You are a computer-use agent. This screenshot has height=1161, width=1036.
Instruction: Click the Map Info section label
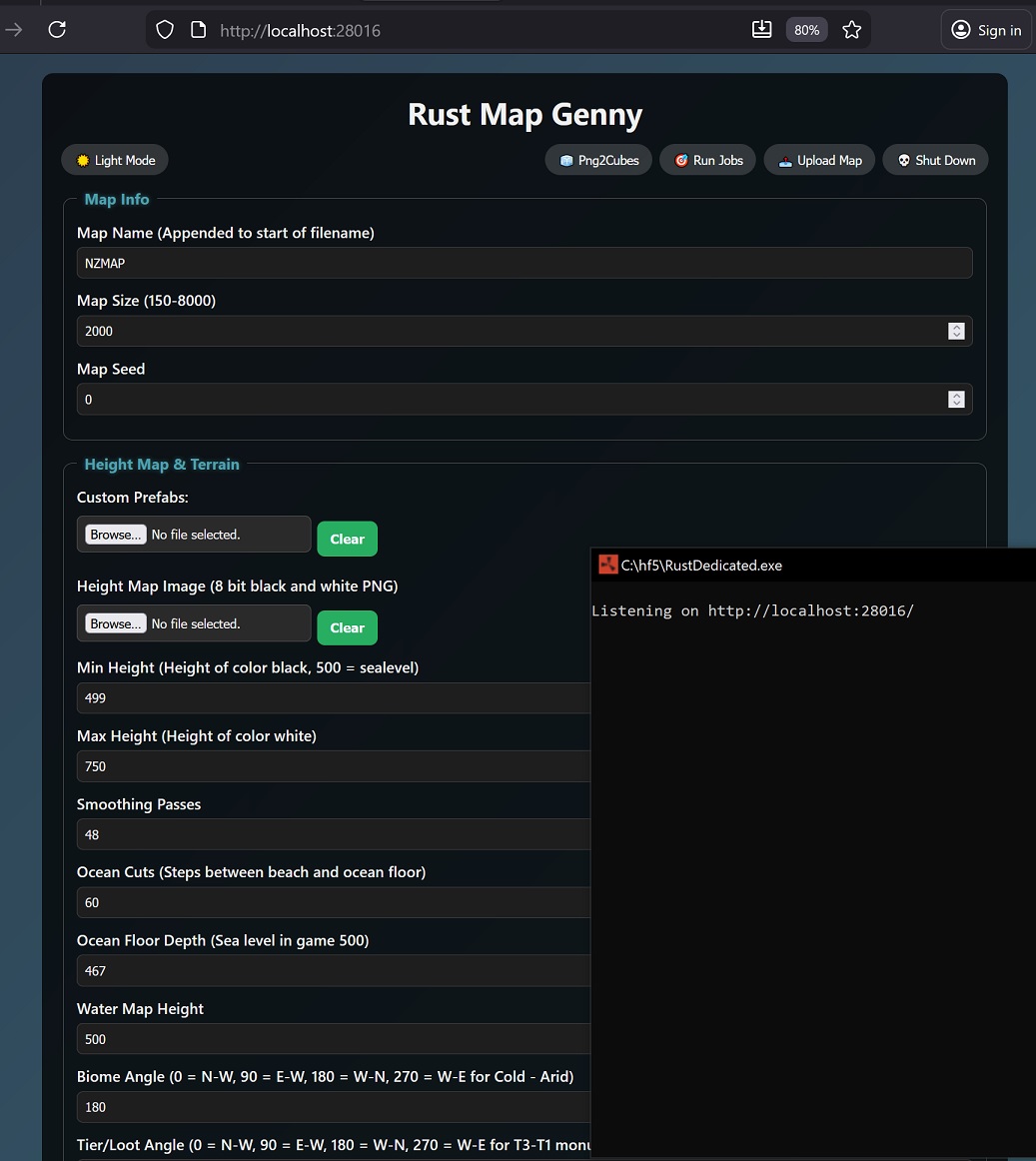[x=116, y=199]
